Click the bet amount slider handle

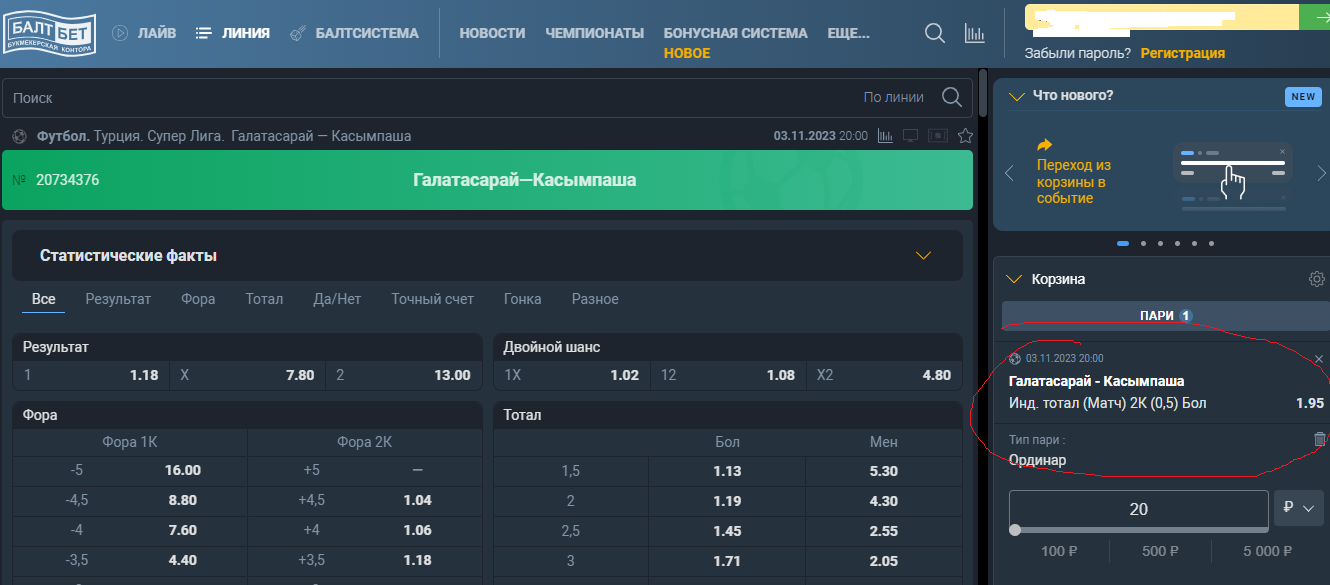tap(1015, 531)
